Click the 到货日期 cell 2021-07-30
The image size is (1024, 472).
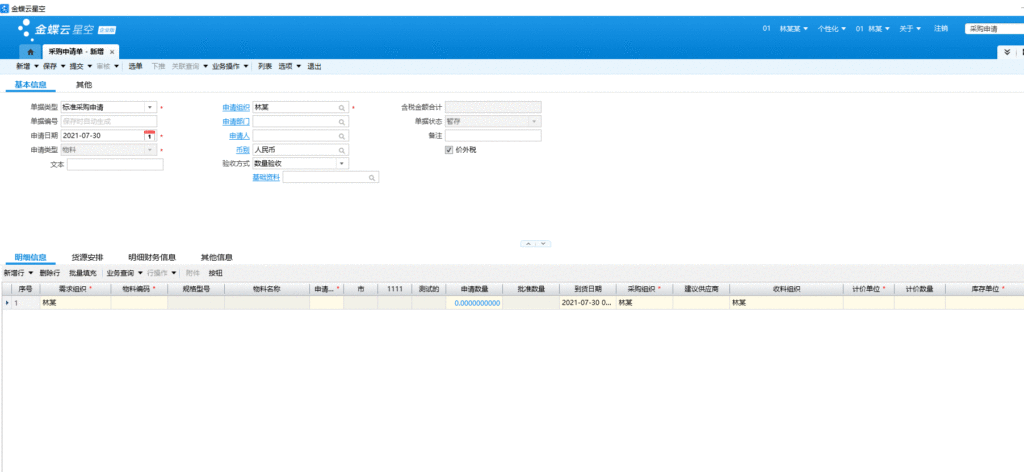pos(588,303)
